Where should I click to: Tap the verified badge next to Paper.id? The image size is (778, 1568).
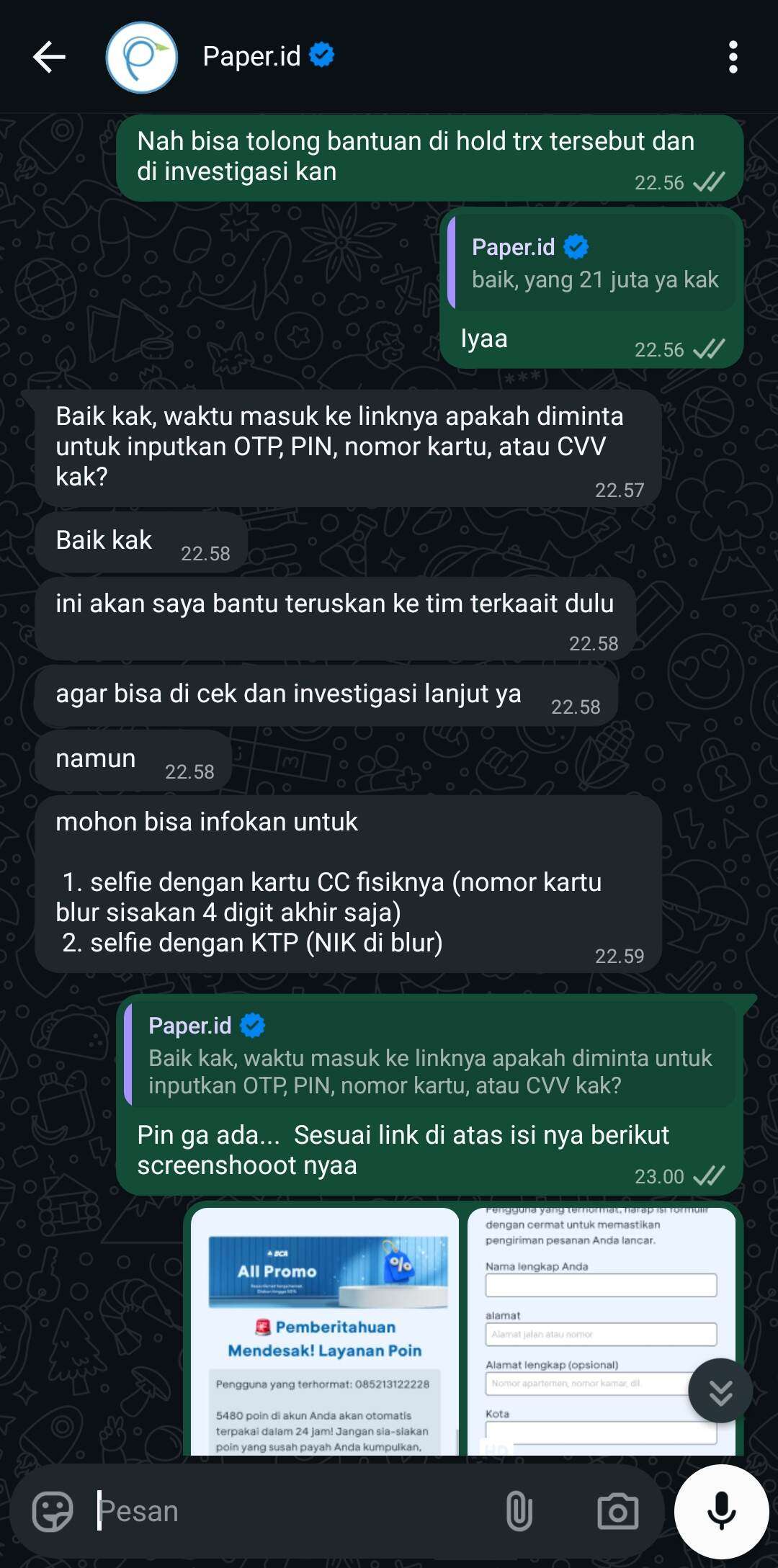(322, 55)
